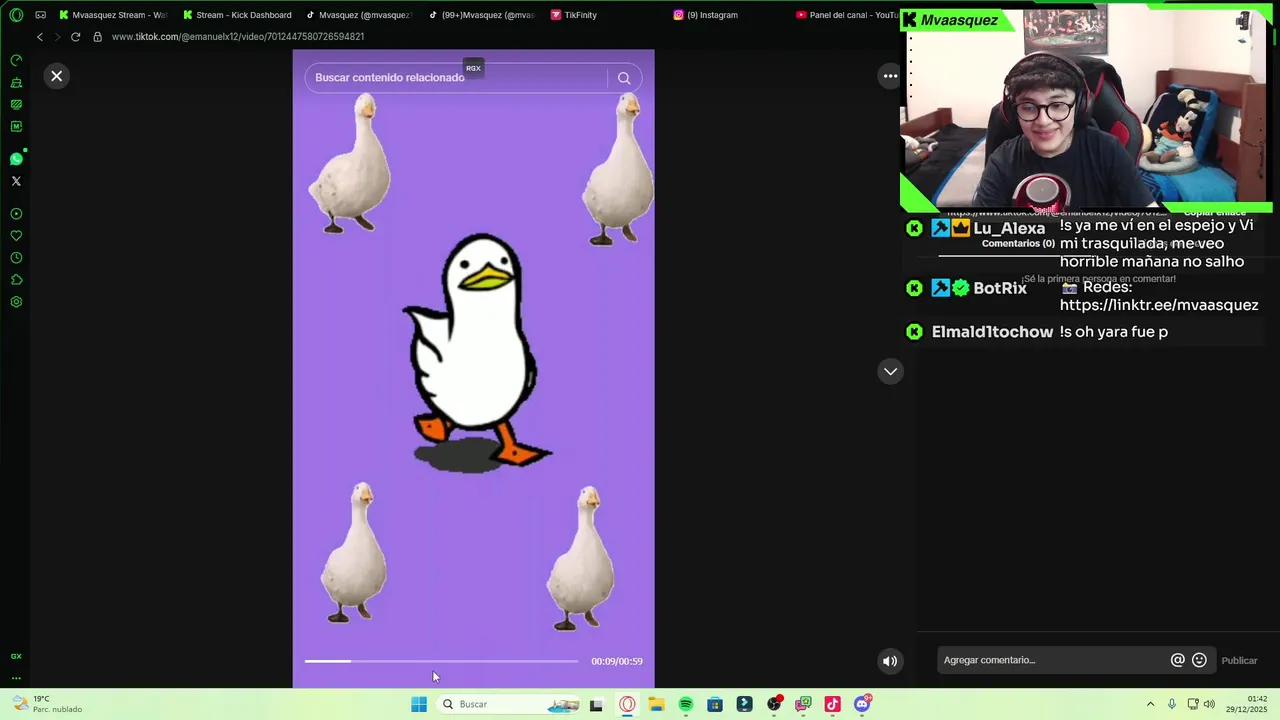The image size is (1280, 720).
Task: Open Microsoft Store from the taskbar
Action: pos(715,704)
